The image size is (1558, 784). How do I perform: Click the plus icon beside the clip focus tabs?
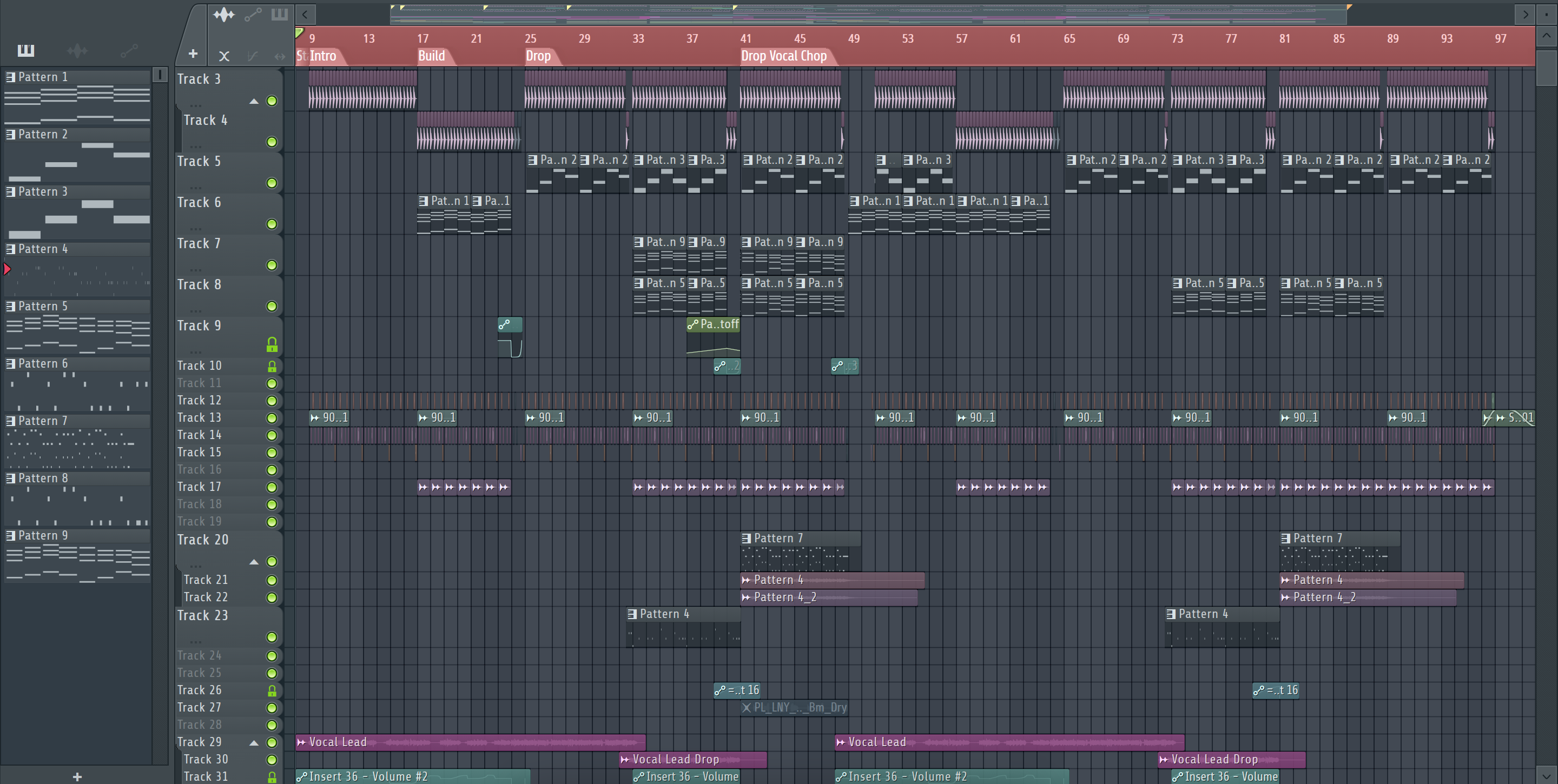[x=193, y=54]
